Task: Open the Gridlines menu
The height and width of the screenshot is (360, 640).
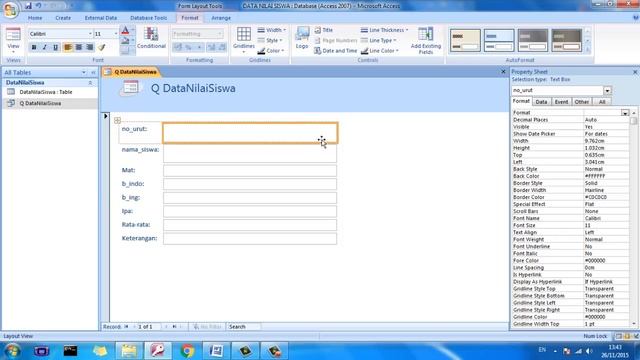Action: [244, 40]
